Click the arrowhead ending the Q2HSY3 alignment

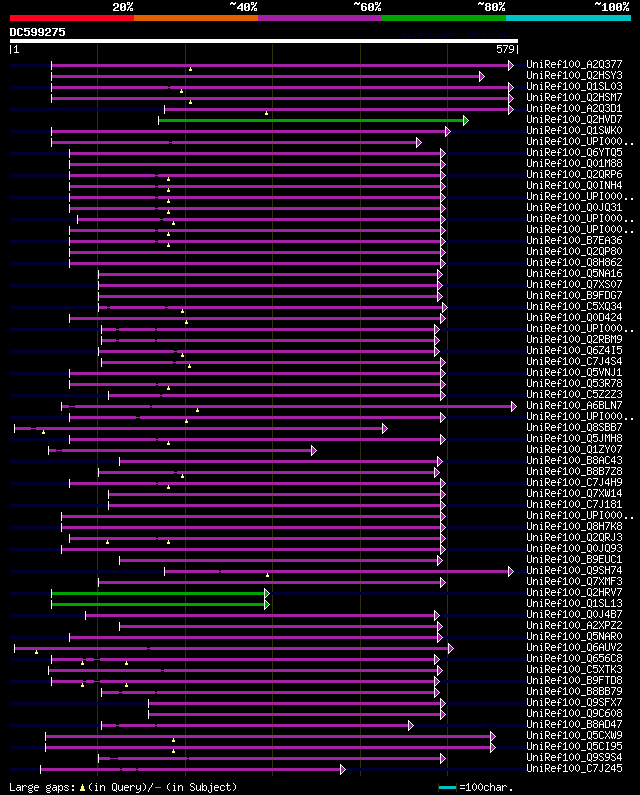point(482,77)
